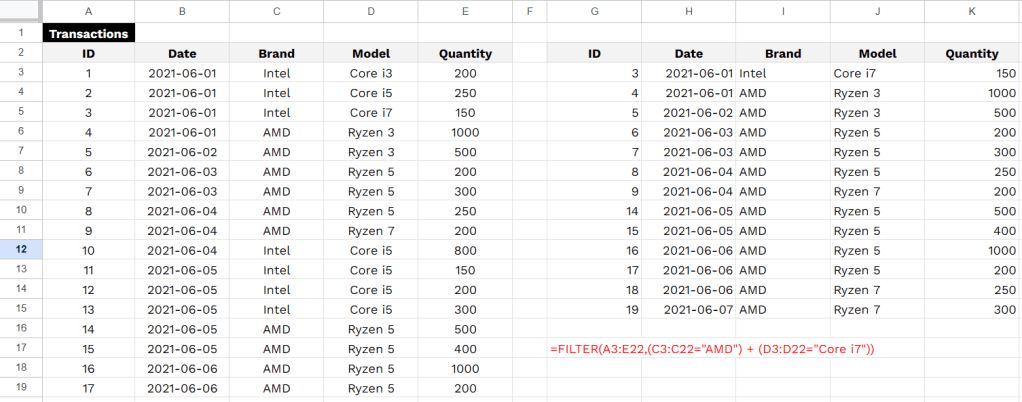Click the Ryzen 7 cell in column D

click(x=371, y=230)
